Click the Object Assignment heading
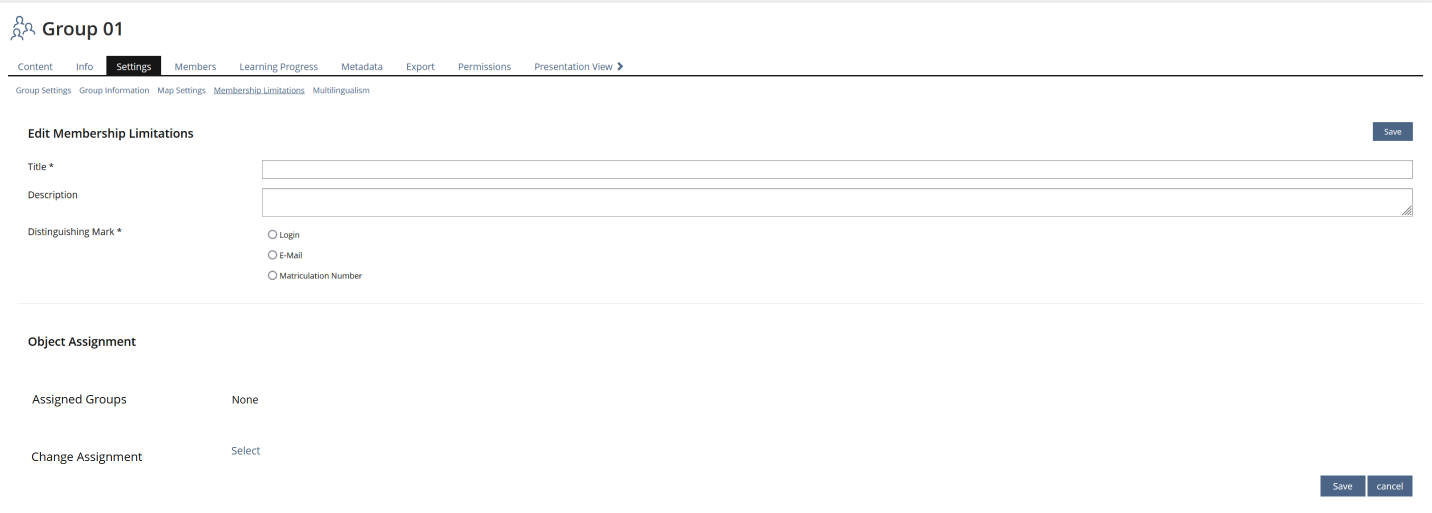 [82, 341]
